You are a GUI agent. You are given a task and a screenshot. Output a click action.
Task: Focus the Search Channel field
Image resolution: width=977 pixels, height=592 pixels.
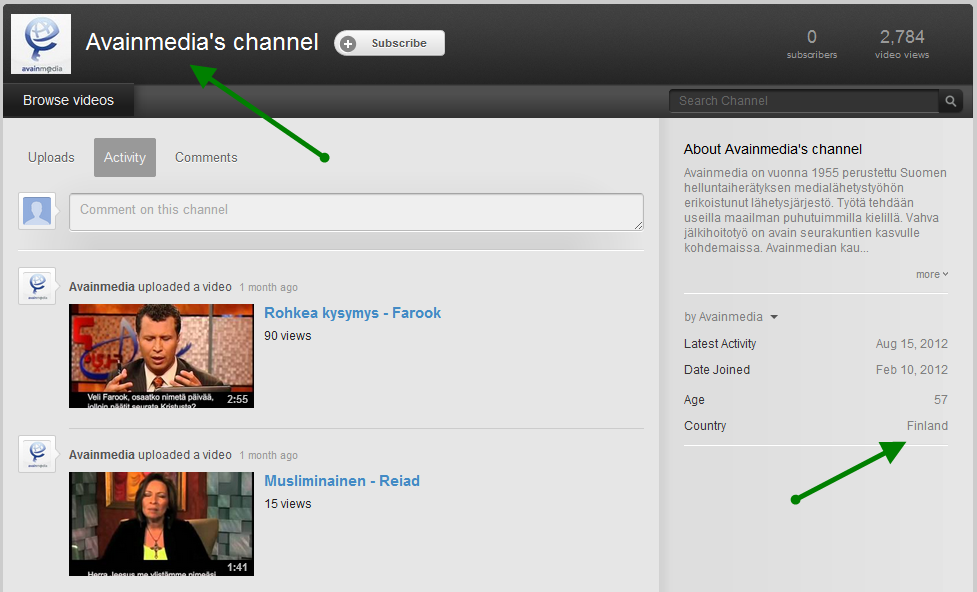tap(804, 101)
